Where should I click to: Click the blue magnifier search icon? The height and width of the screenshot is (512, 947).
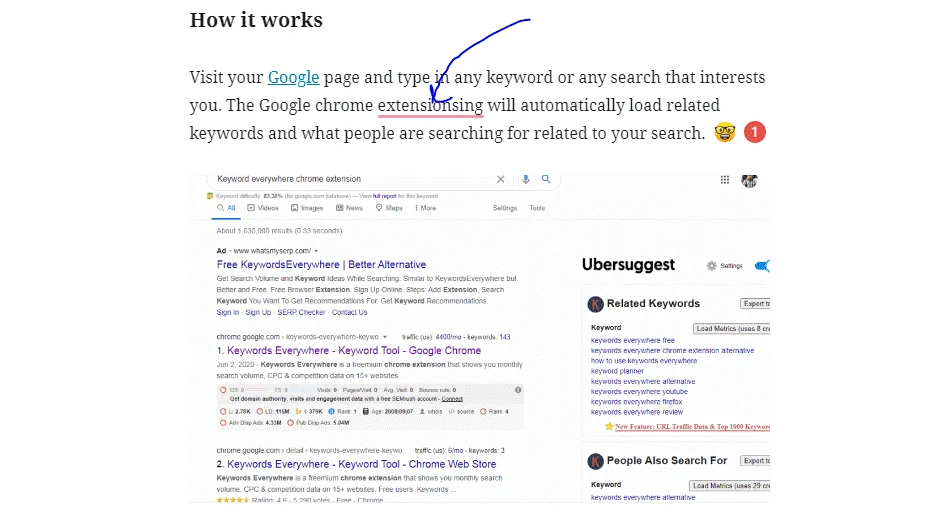[x=546, y=179]
